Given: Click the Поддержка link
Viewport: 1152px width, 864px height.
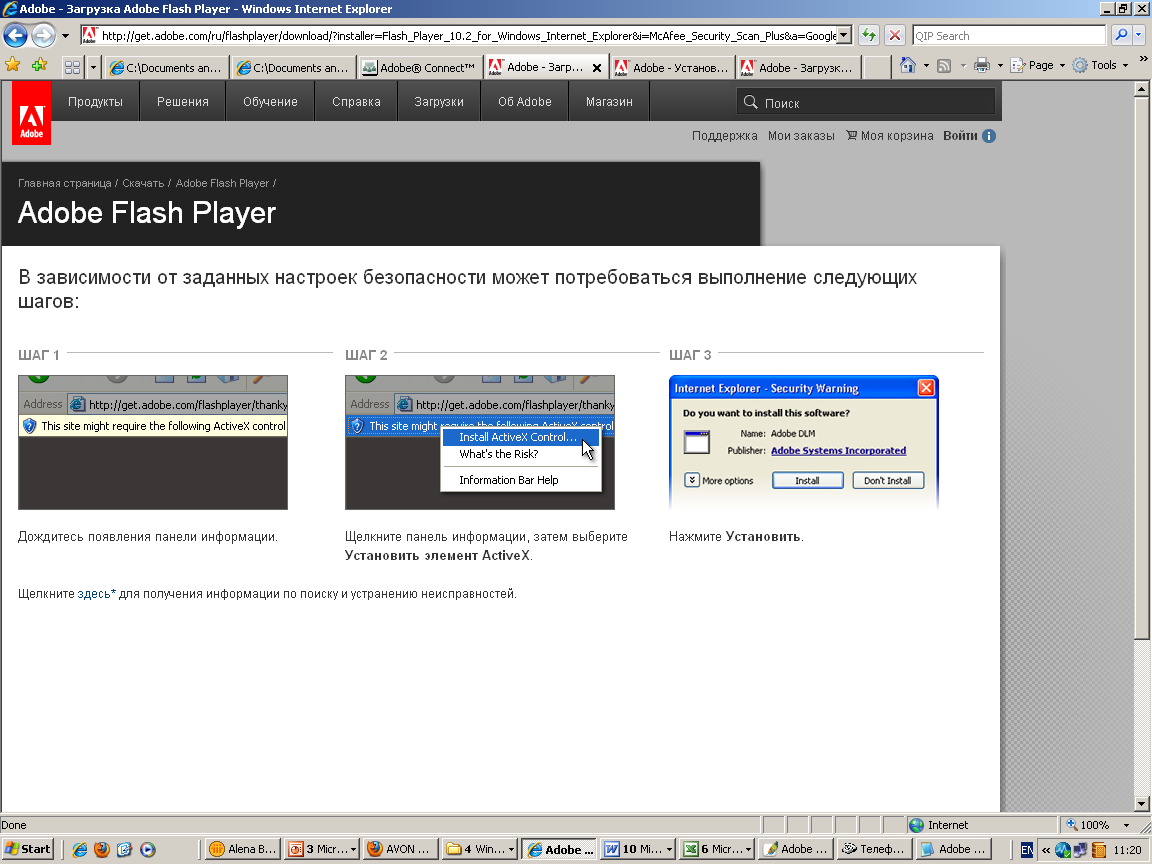Looking at the screenshot, I should [724, 135].
